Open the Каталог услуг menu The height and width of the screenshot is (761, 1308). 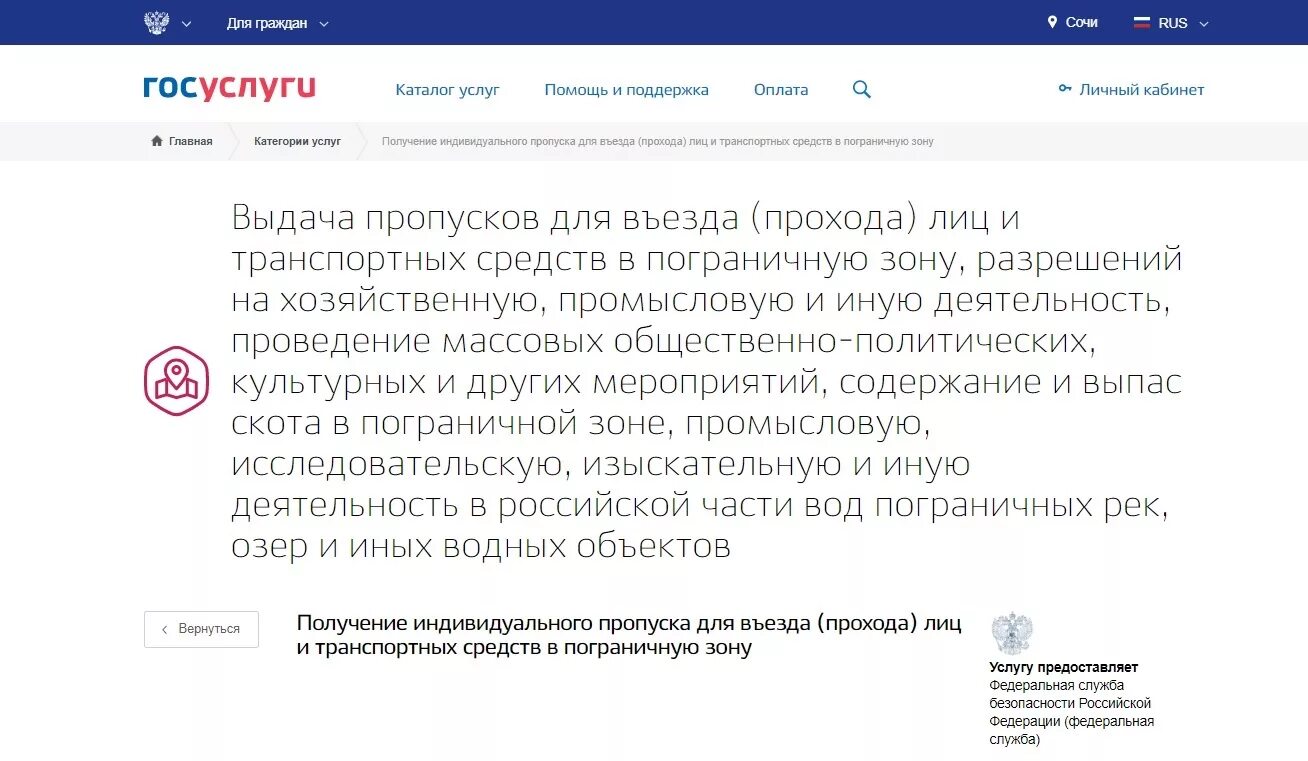click(447, 90)
